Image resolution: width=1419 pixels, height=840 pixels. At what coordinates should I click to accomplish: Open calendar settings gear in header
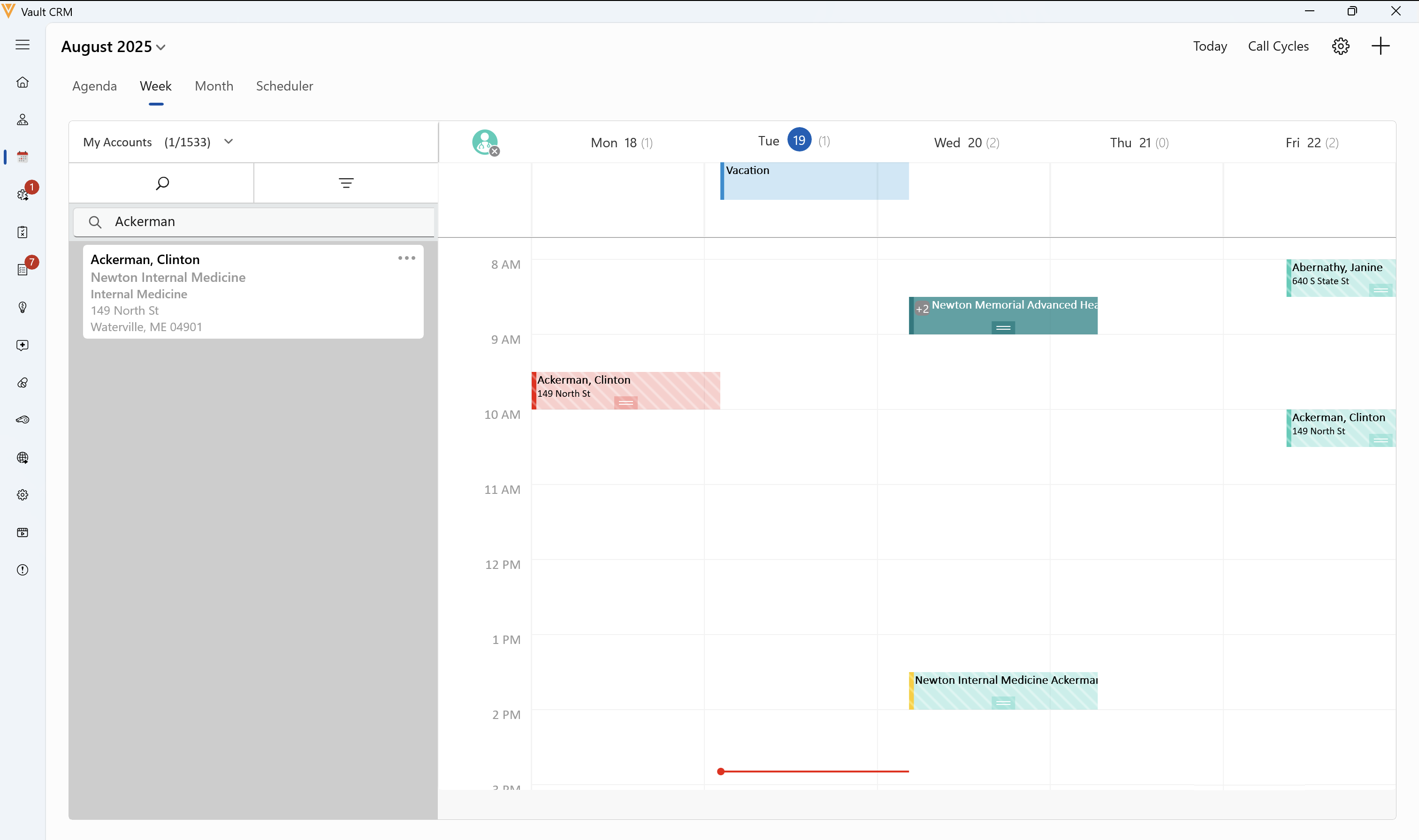[x=1340, y=46]
